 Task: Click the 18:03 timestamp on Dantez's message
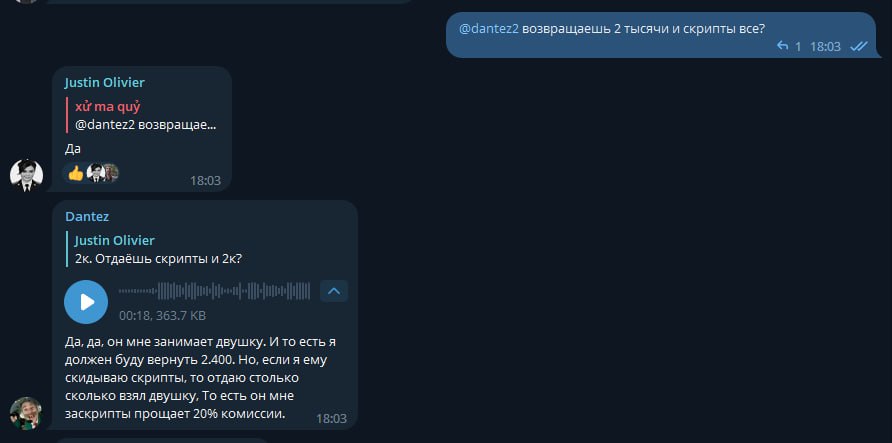pos(331,419)
